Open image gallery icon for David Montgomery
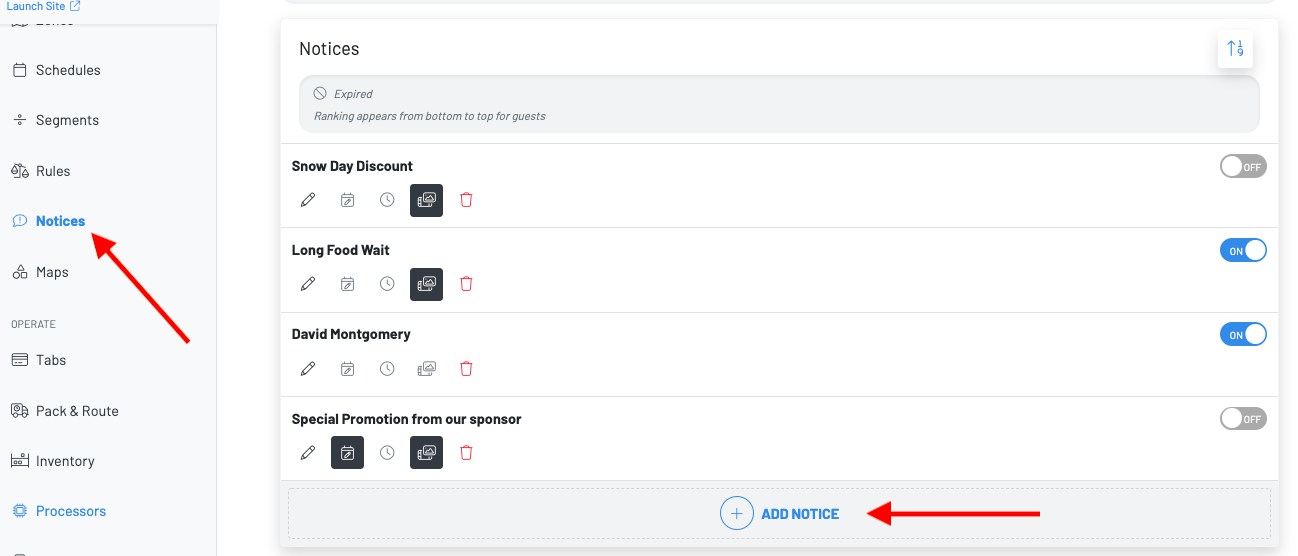The height and width of the screenshot is (556, 1298). [x=426, y=369]
